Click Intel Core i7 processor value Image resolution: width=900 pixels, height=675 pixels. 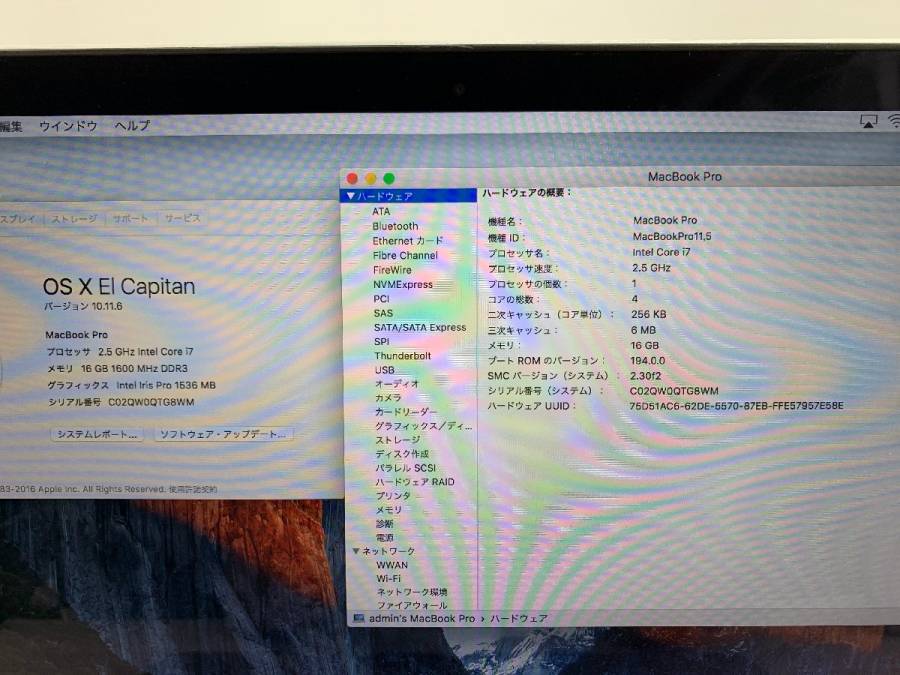pyautogui.click(x=661, y=252)
